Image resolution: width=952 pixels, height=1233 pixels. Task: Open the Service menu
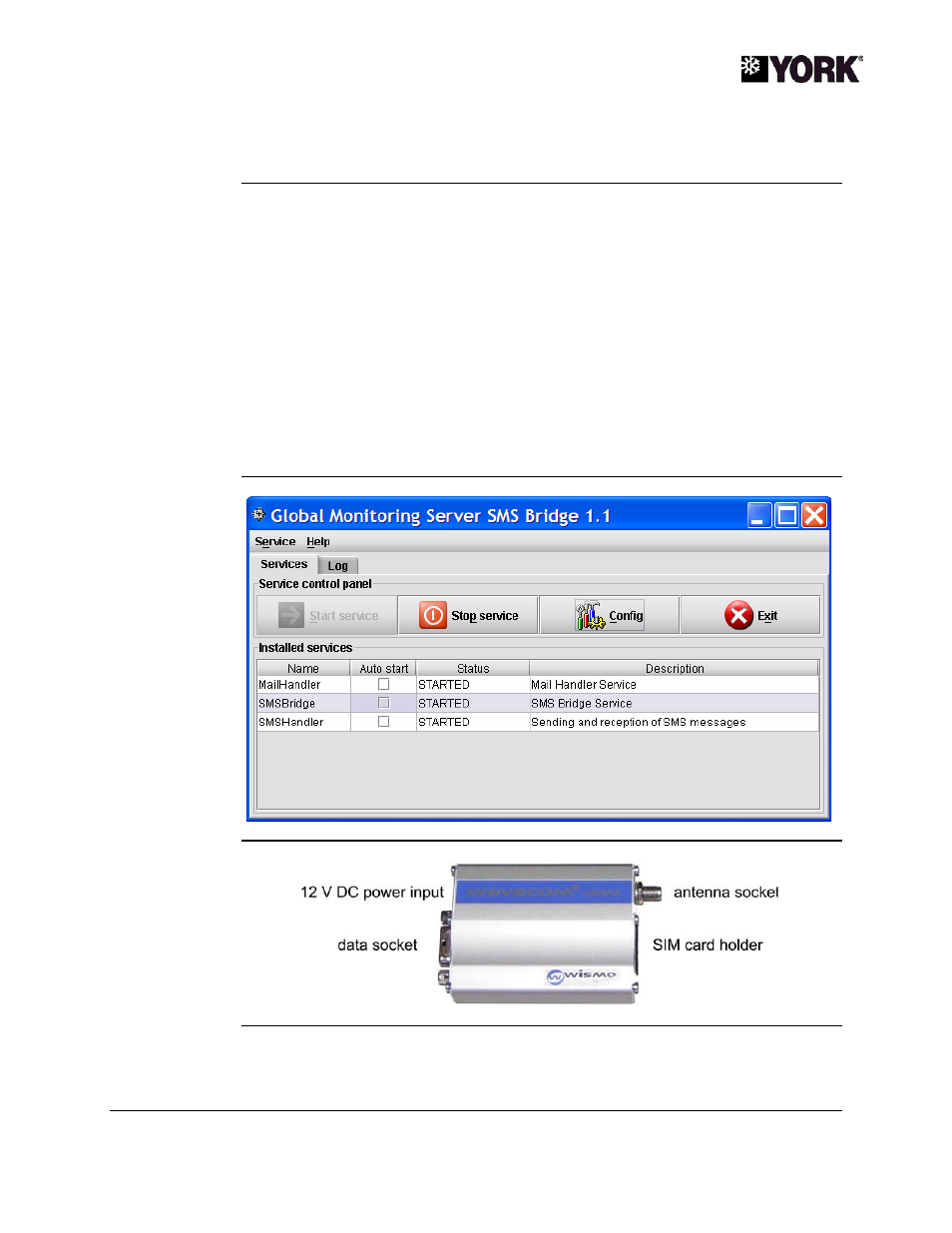pyautogui.click(x=275, y=542)
